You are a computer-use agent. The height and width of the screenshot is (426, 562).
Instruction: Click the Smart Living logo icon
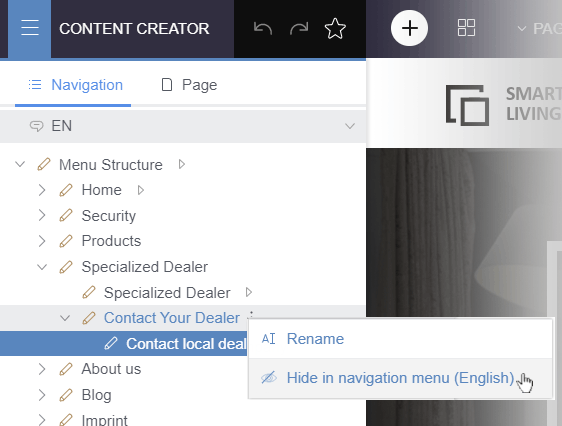click(467, 105)
